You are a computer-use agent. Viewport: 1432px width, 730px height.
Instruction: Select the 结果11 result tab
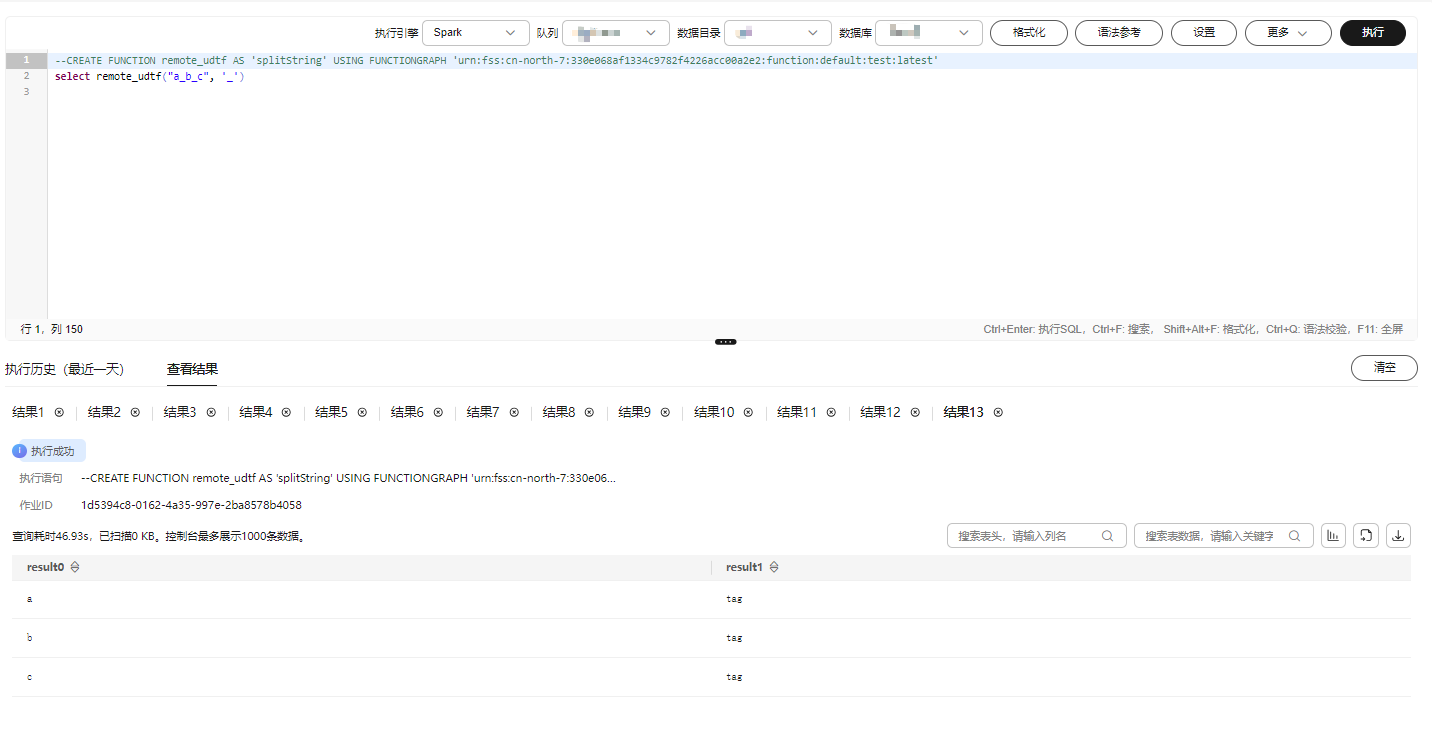click(797, 412)
